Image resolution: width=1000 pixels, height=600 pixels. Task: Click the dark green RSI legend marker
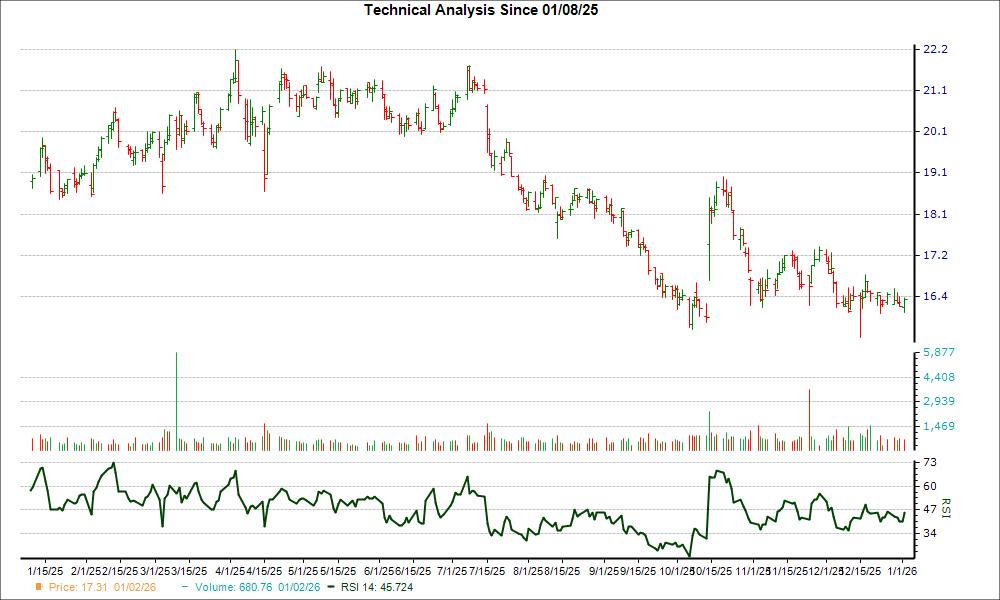(334, 587)
